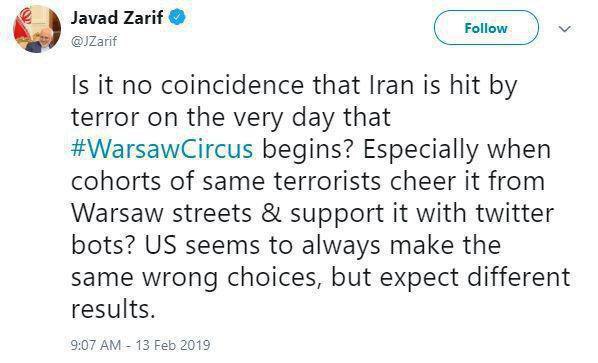Open the #WarsawCircus hashtag link
The height and width of the screenshot is (363, 598).
162,149
